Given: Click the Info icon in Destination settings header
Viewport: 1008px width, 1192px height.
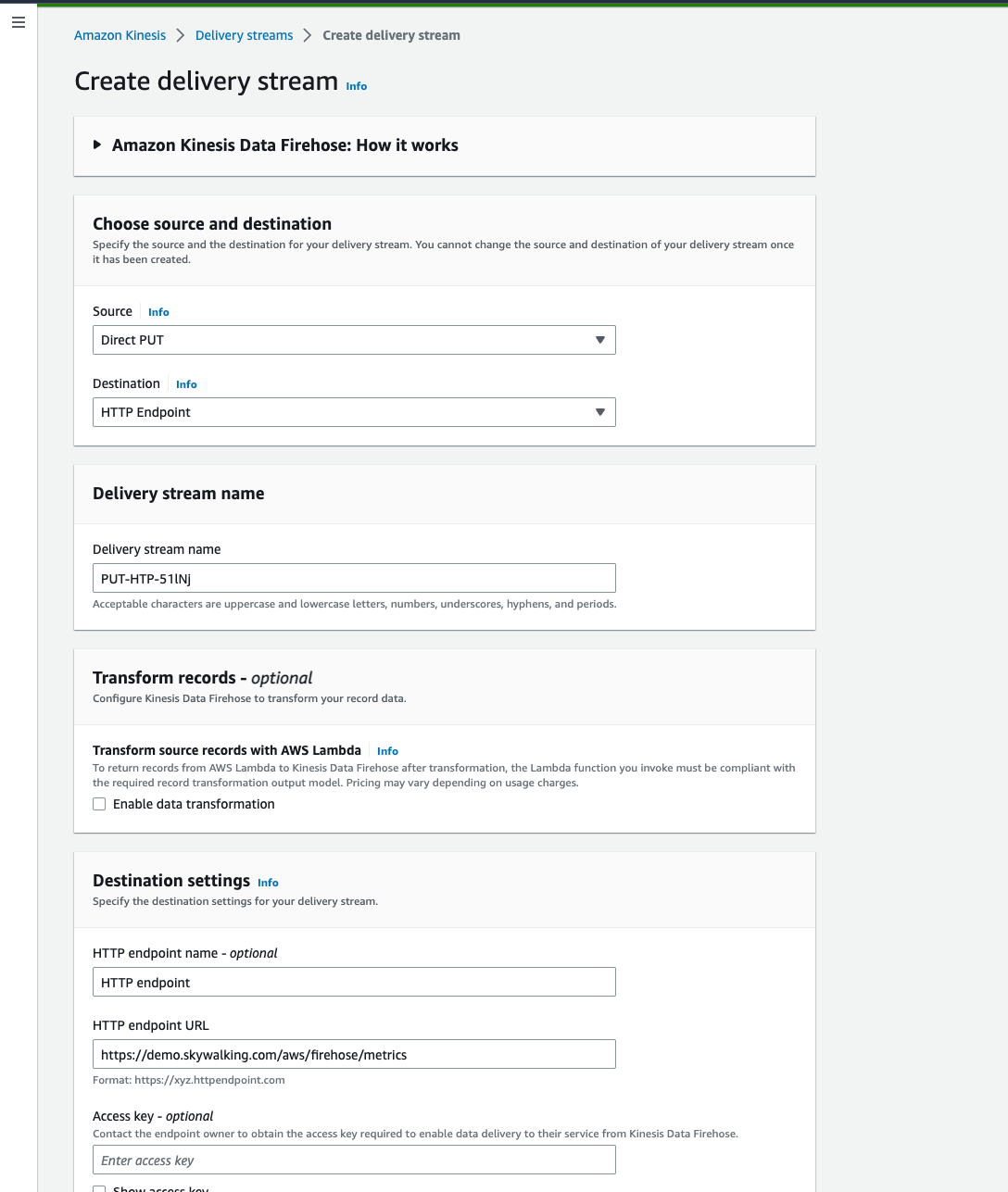Looking at the screenshot, I should click(x=268, y=883).
